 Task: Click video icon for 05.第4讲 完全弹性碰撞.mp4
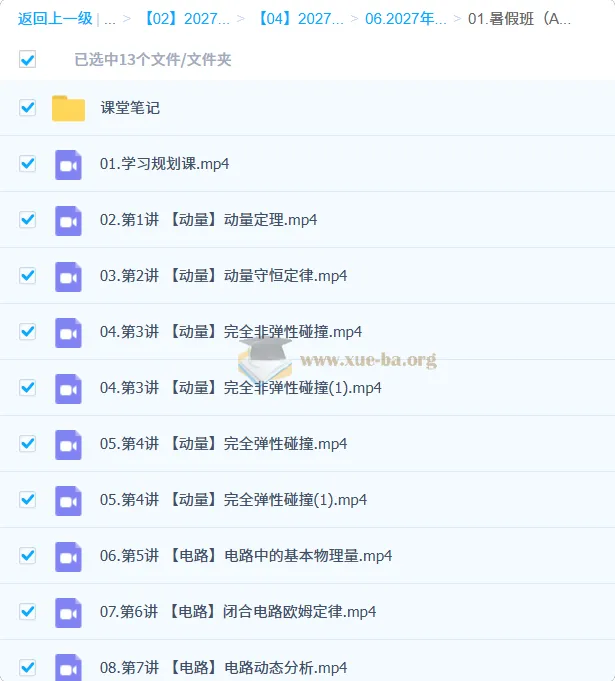click(68, 445)
